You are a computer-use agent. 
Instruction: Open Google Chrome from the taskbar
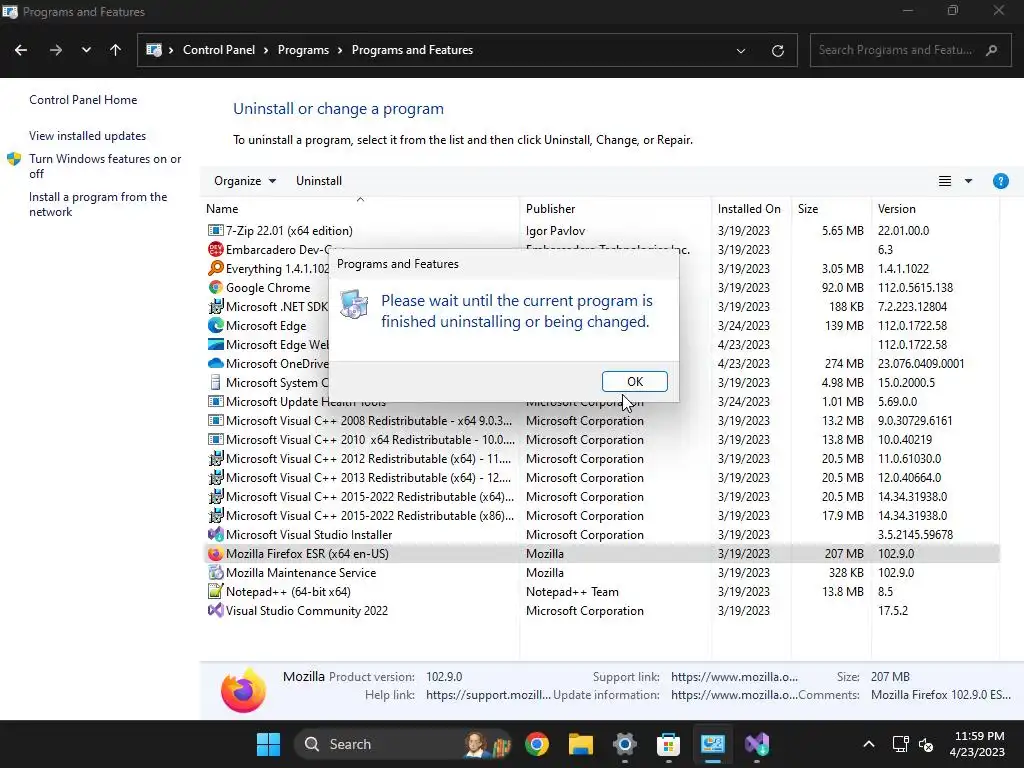pyautogui.click(x=537, y=744)
